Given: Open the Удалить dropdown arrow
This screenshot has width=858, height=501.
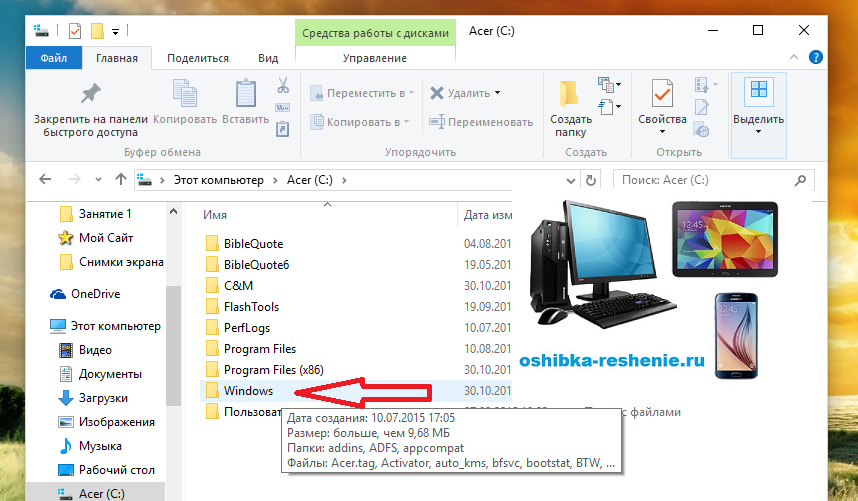Looking at the screenshot, I should (x=497, y=93).
